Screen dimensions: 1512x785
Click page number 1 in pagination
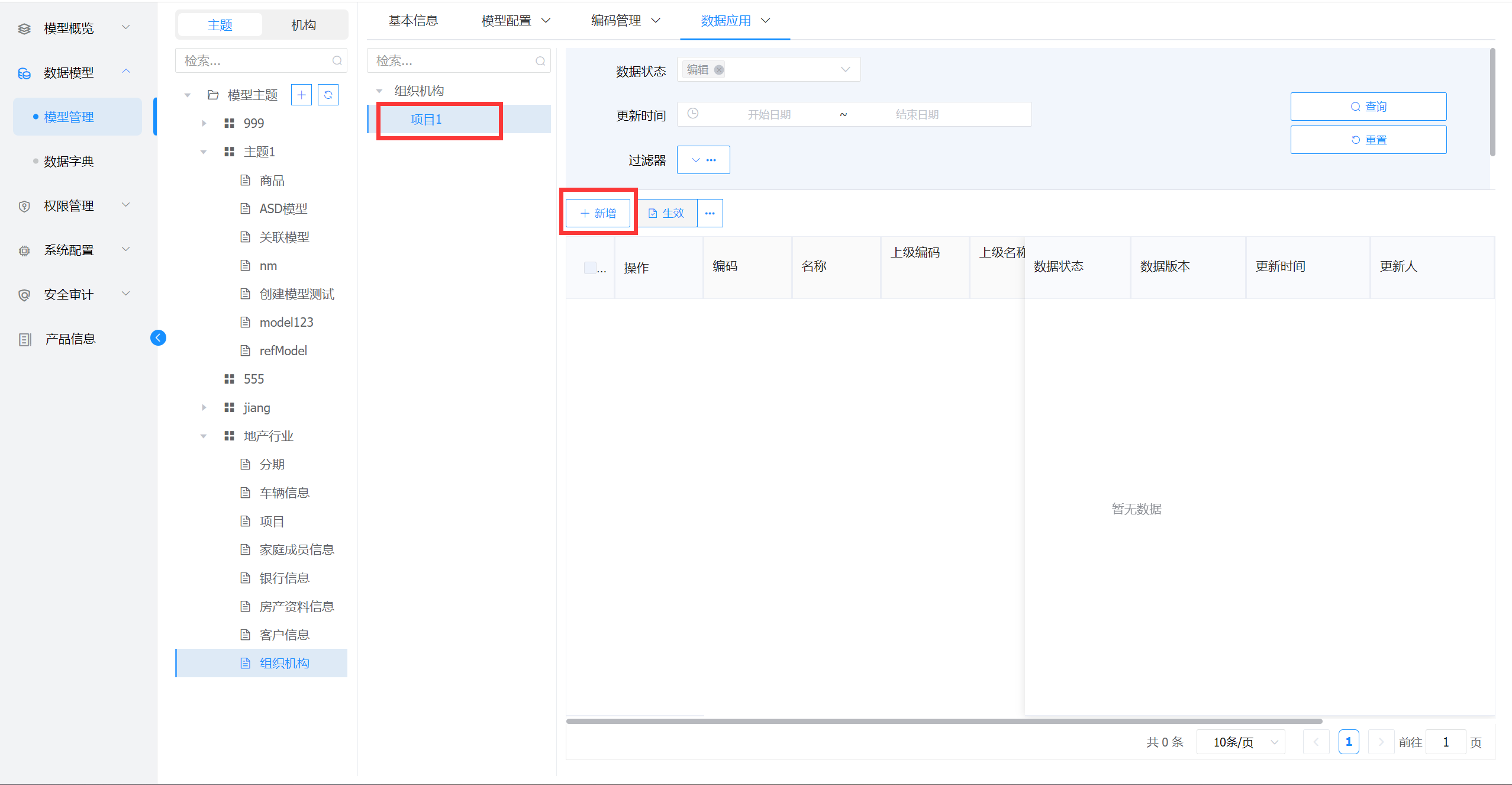point(1349,742)
